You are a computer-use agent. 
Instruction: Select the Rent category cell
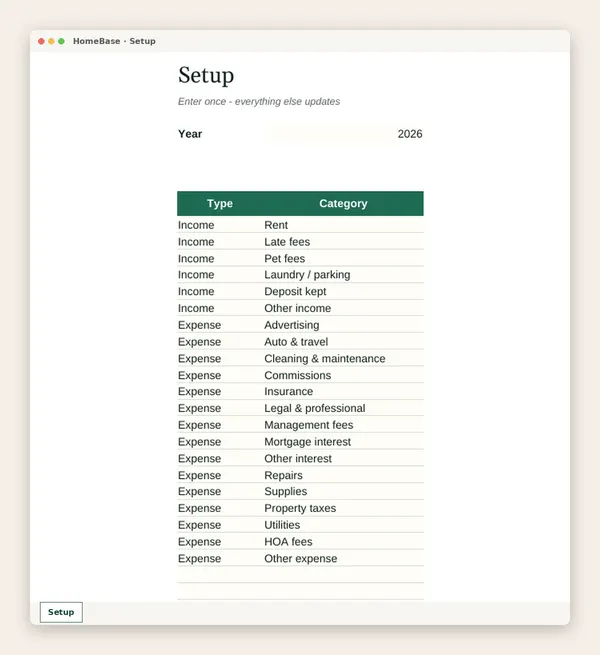click(343, 225)
